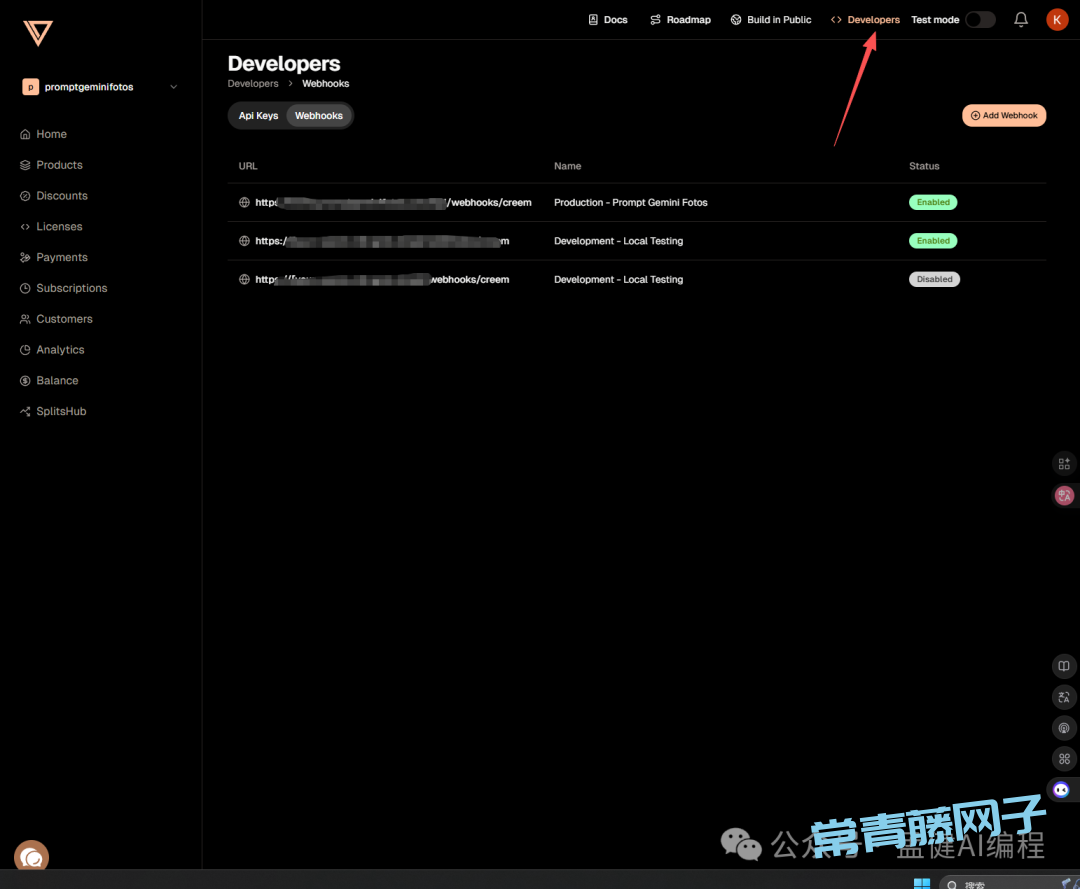Open Developers menu in top bar

pyautogui.click(x=865, y=20)
